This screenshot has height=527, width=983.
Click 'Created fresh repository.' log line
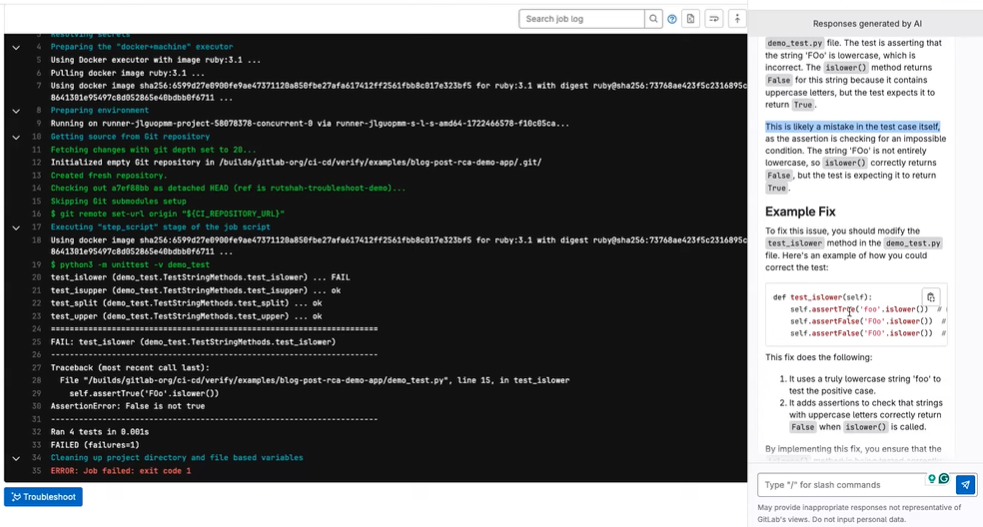click(x=109, y=175)
